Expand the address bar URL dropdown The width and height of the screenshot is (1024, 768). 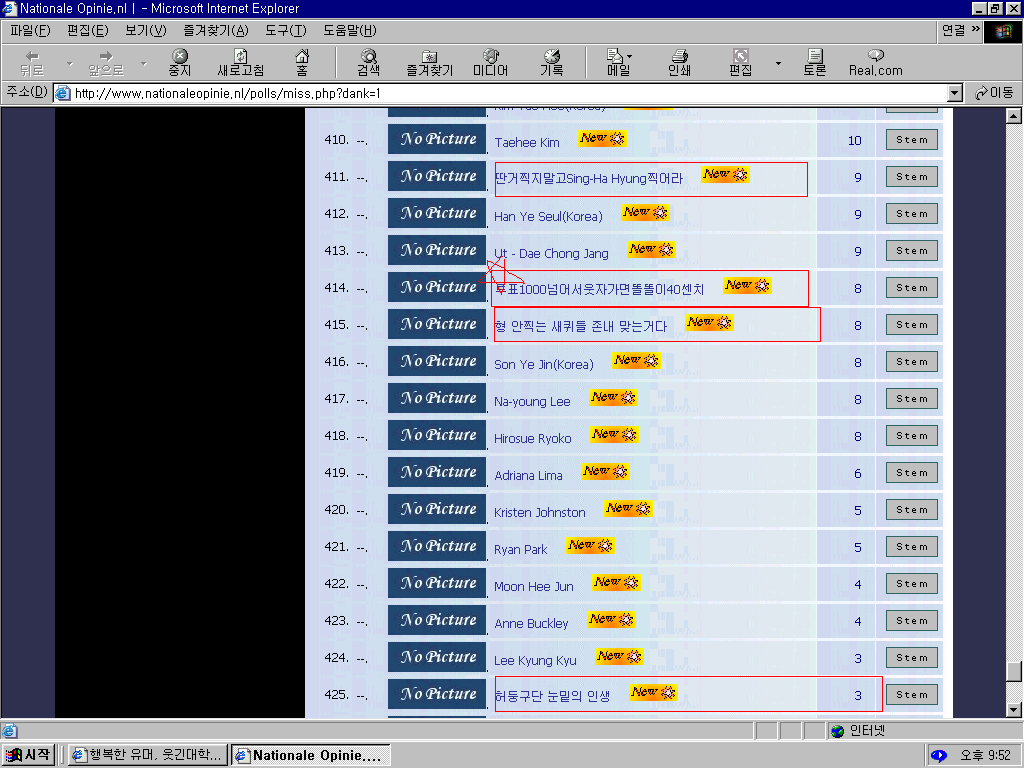click(955, 93)
